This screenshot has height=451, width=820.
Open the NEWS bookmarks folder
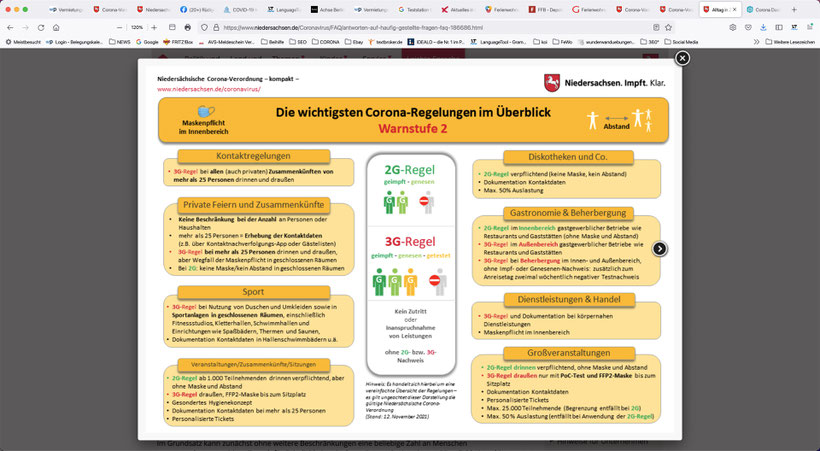coord(120,42)
